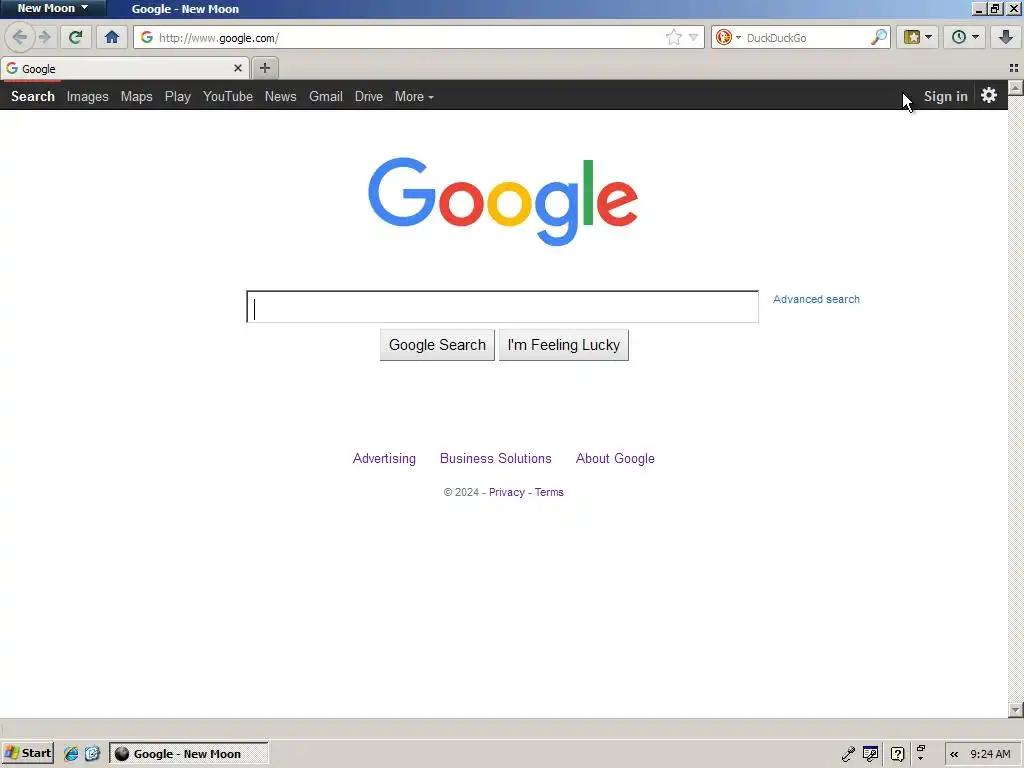Image resolution: width=1024 pixels, height=768 pixels.
Task: Click the Google logo
Action: pos(503,201)
